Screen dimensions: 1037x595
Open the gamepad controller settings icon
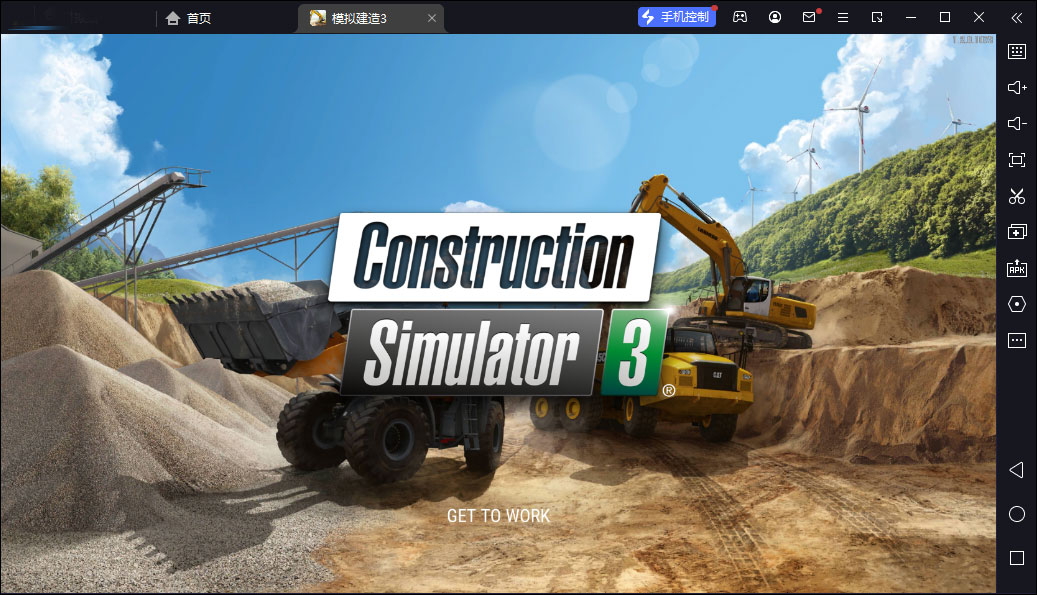(740, 17)
